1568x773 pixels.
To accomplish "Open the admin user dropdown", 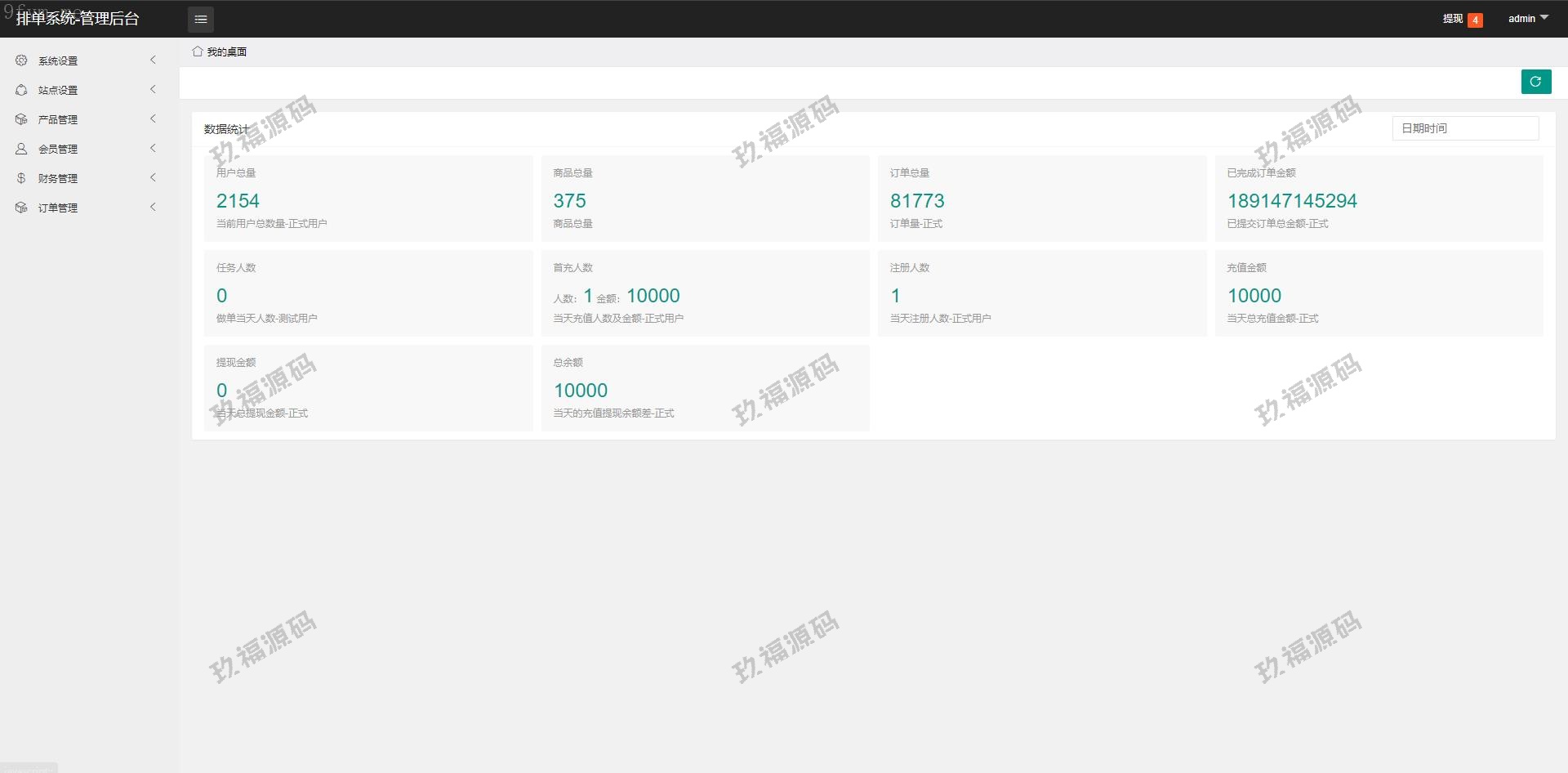I will [x=1527, y=18].
